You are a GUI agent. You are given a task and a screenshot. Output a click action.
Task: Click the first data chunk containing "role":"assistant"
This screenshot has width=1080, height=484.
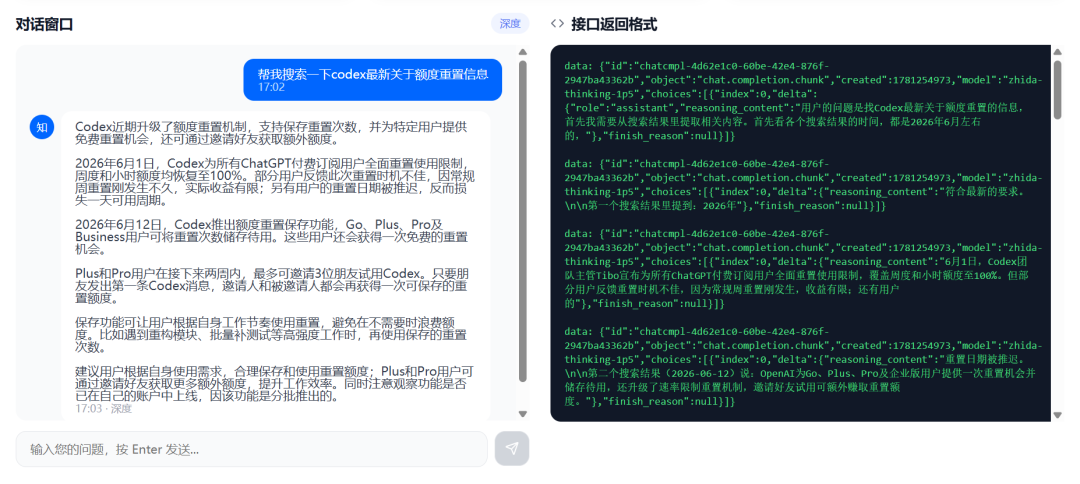(x=804, y=101)
